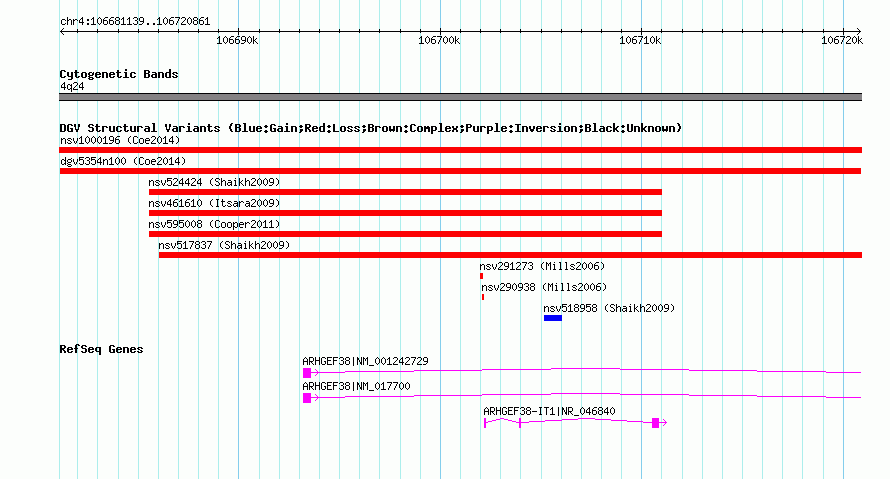This screenshot has height=479, width=890.
Task: Select the nsv517837 (Shaikh2009) variant bar
Action: pos(510,255)
